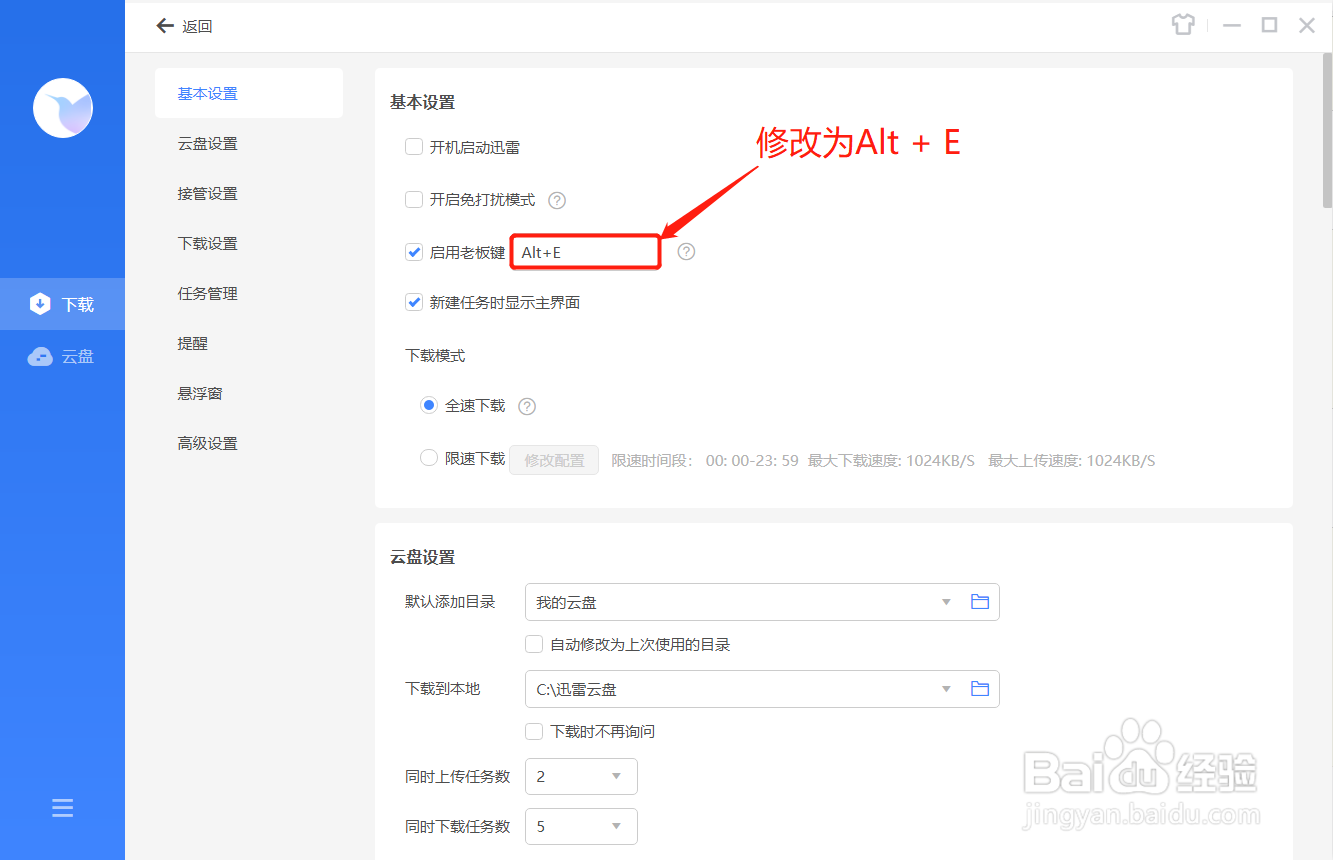
Task: Click the 云盘设置 section heading
Action: click(x=422, y=557)
